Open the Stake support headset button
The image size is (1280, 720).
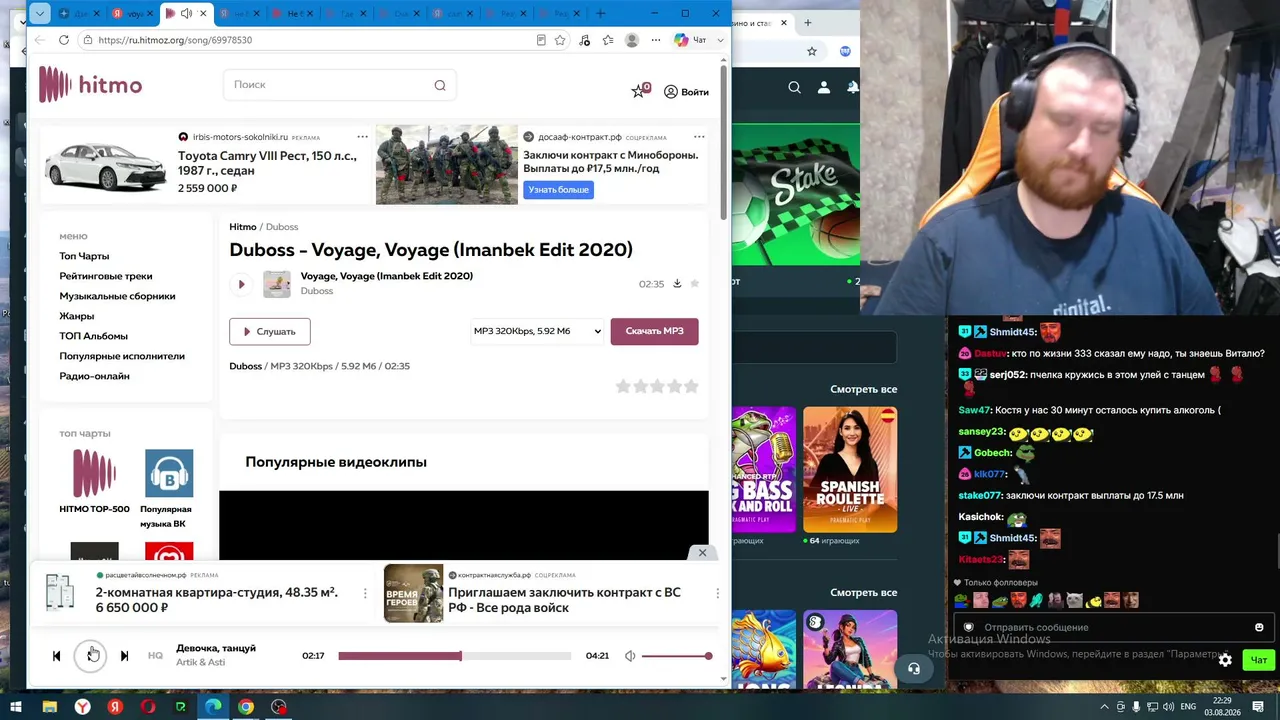pos(913,669)
